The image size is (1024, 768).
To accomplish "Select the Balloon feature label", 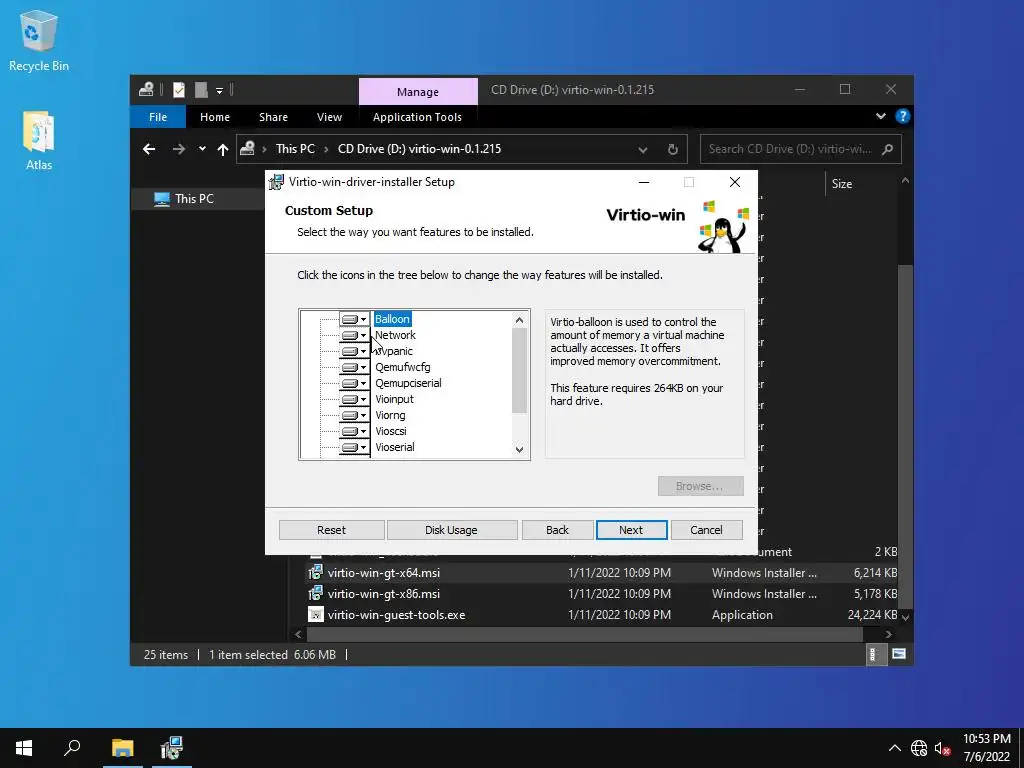I will [x=392, y=319].
